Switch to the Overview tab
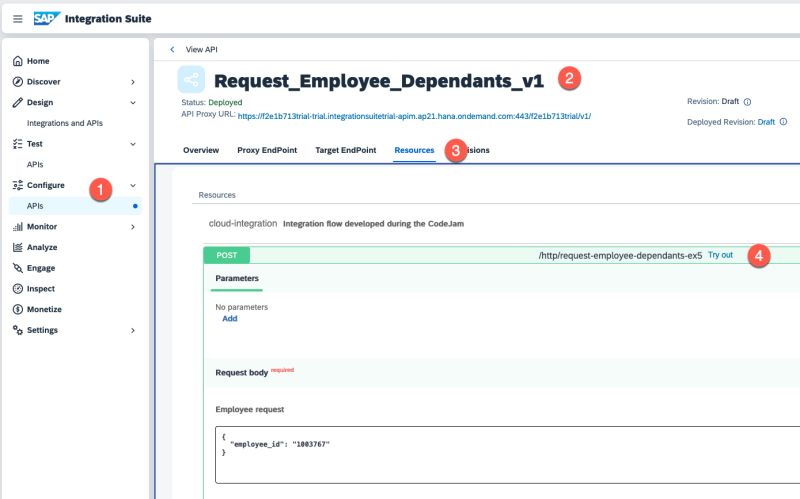The height and width of the screenshot is (499, 800). (201, 151)
